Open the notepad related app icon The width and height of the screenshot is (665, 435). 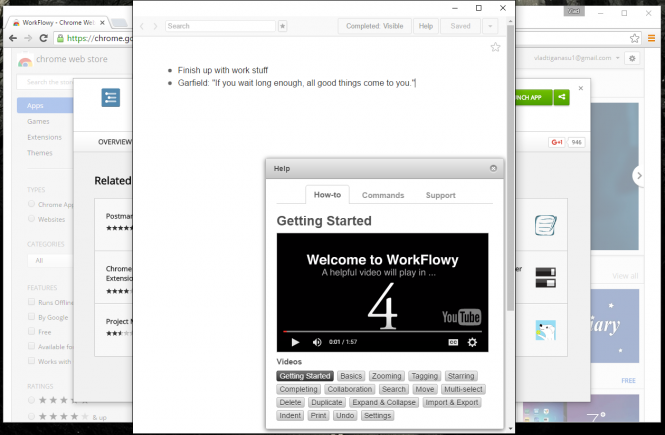tap(545, 225)
